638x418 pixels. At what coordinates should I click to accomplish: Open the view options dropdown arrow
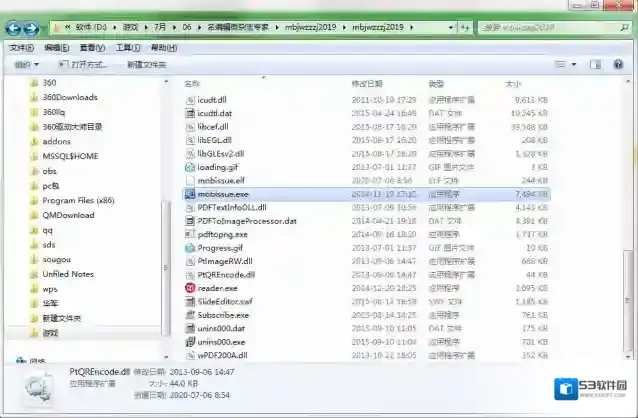coord(574,64)
